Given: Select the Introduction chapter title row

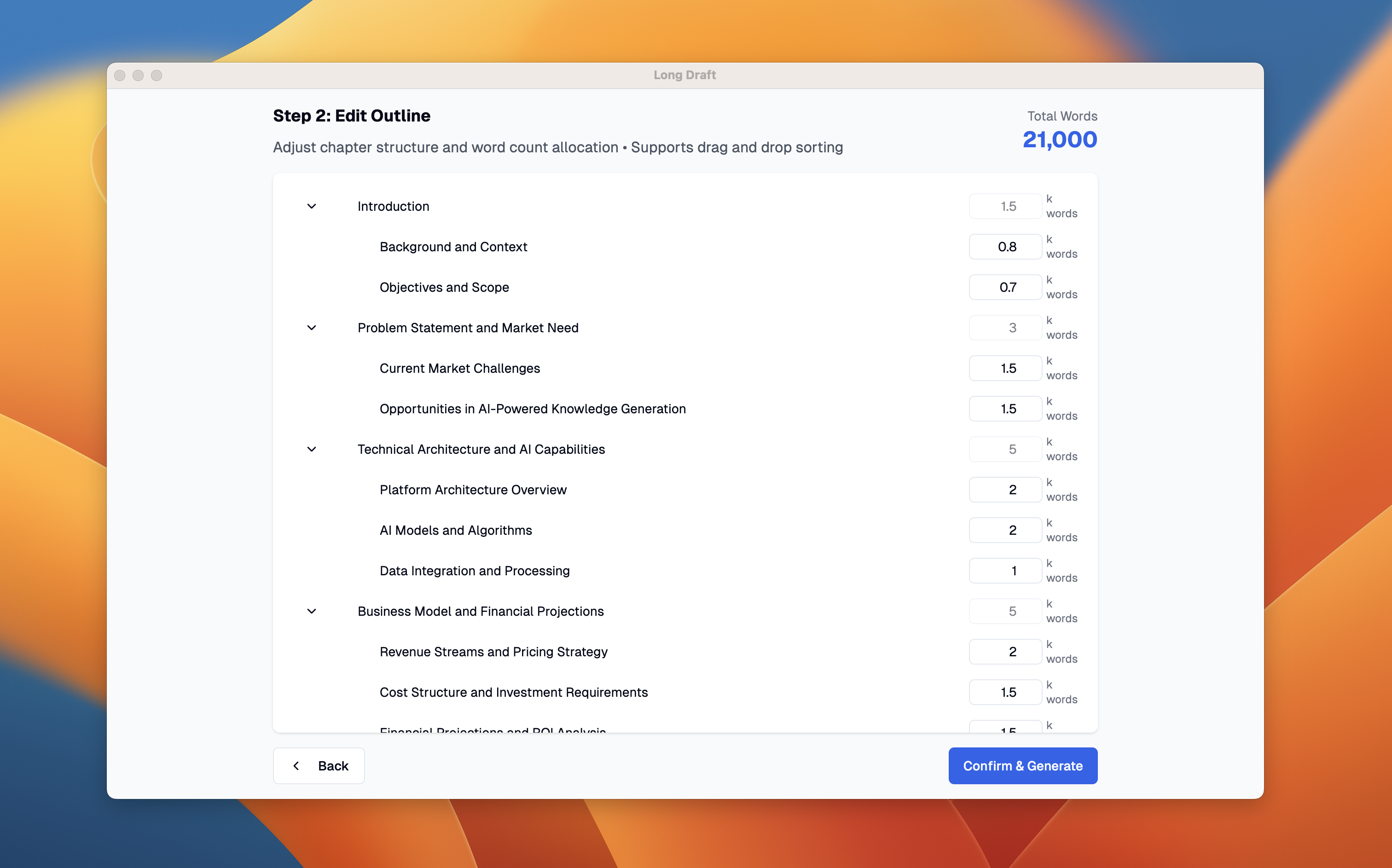Looking at the screenshot, I should point(393,206).
